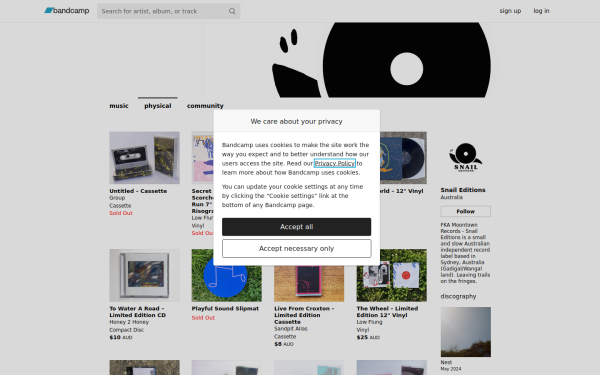Image resolution: width=600 pixels, height=375 pixels.
Task: Open the community tab
Action: point(205,106)
